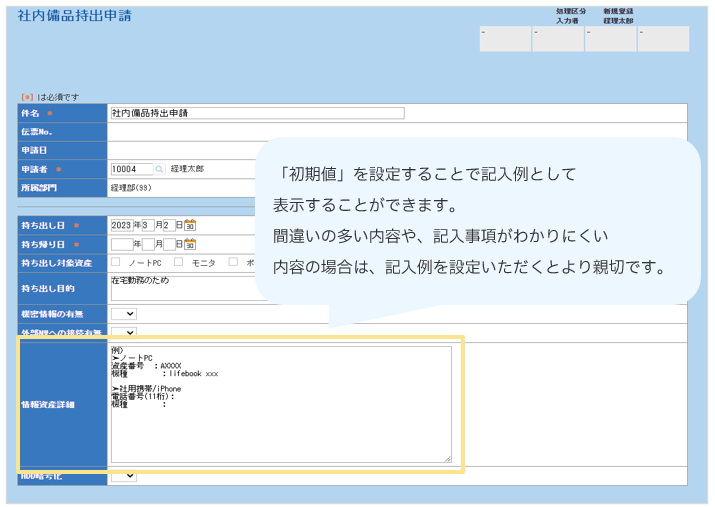Open the 持ち帰り日 calendar picker

coord(190,244)
